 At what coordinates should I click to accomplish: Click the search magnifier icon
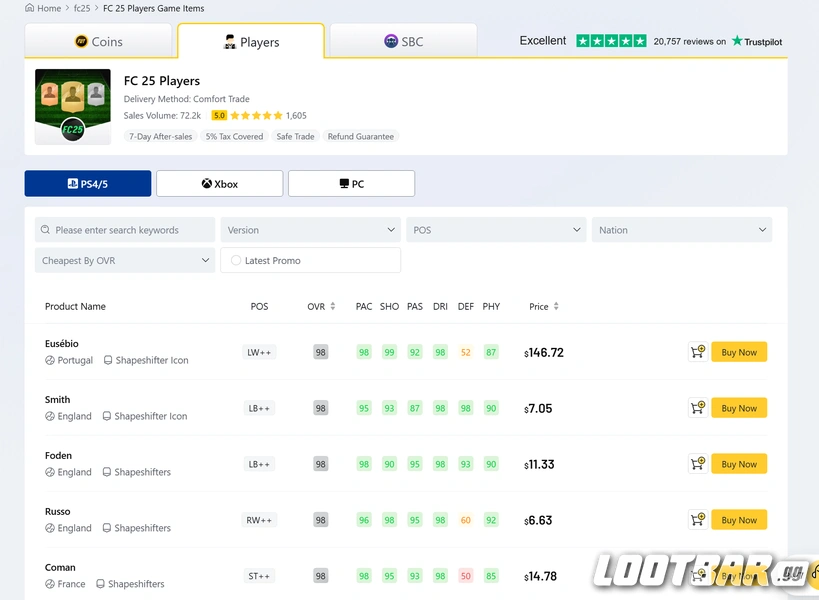pyautogui.click(x=45, y=230)
